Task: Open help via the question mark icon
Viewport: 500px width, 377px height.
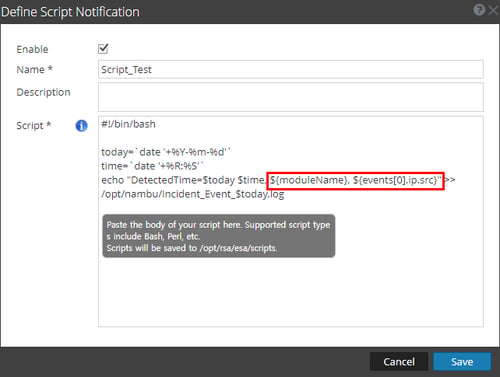Action: pyautogui.click(x=479, y=10)
